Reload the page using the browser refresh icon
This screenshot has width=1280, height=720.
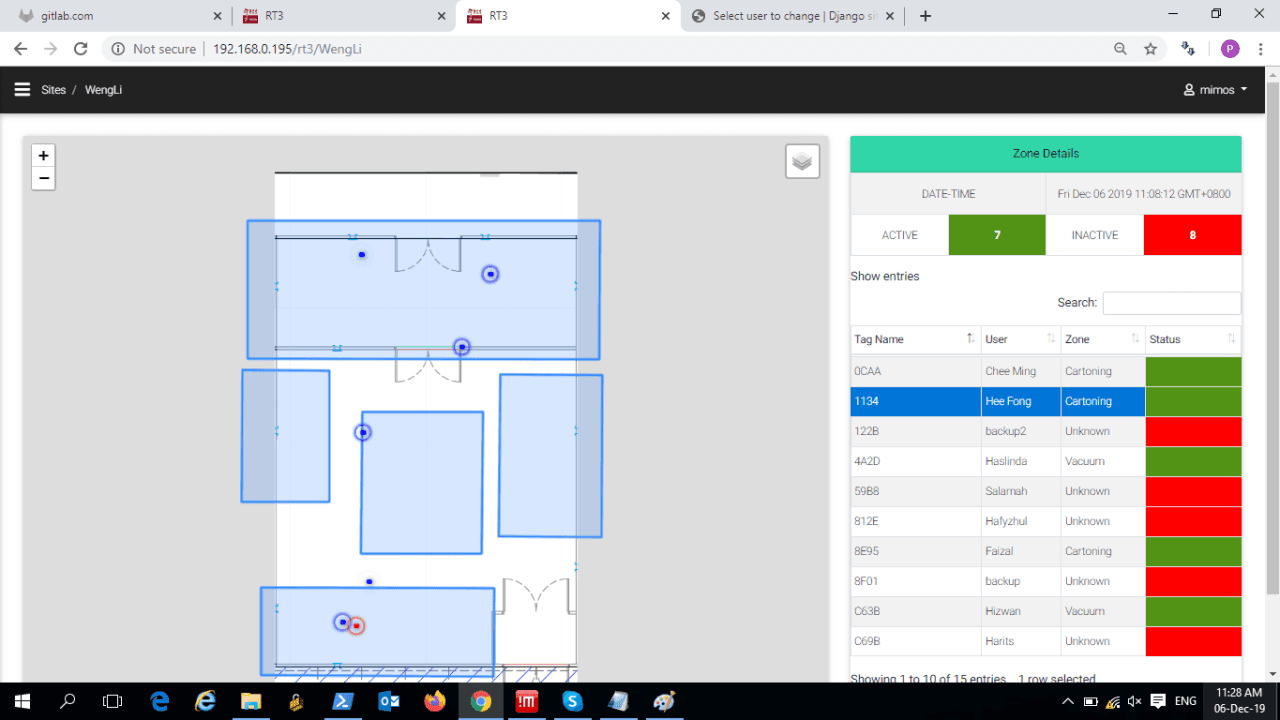(x=81, y=48)
